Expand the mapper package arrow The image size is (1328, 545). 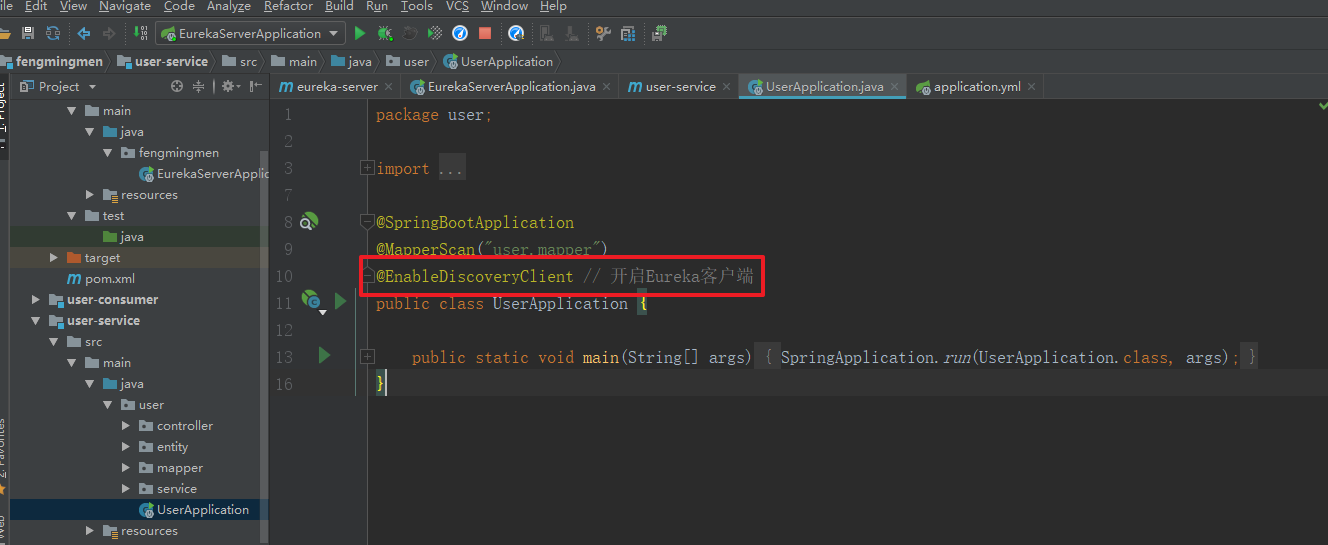click(x=126, y=468)
